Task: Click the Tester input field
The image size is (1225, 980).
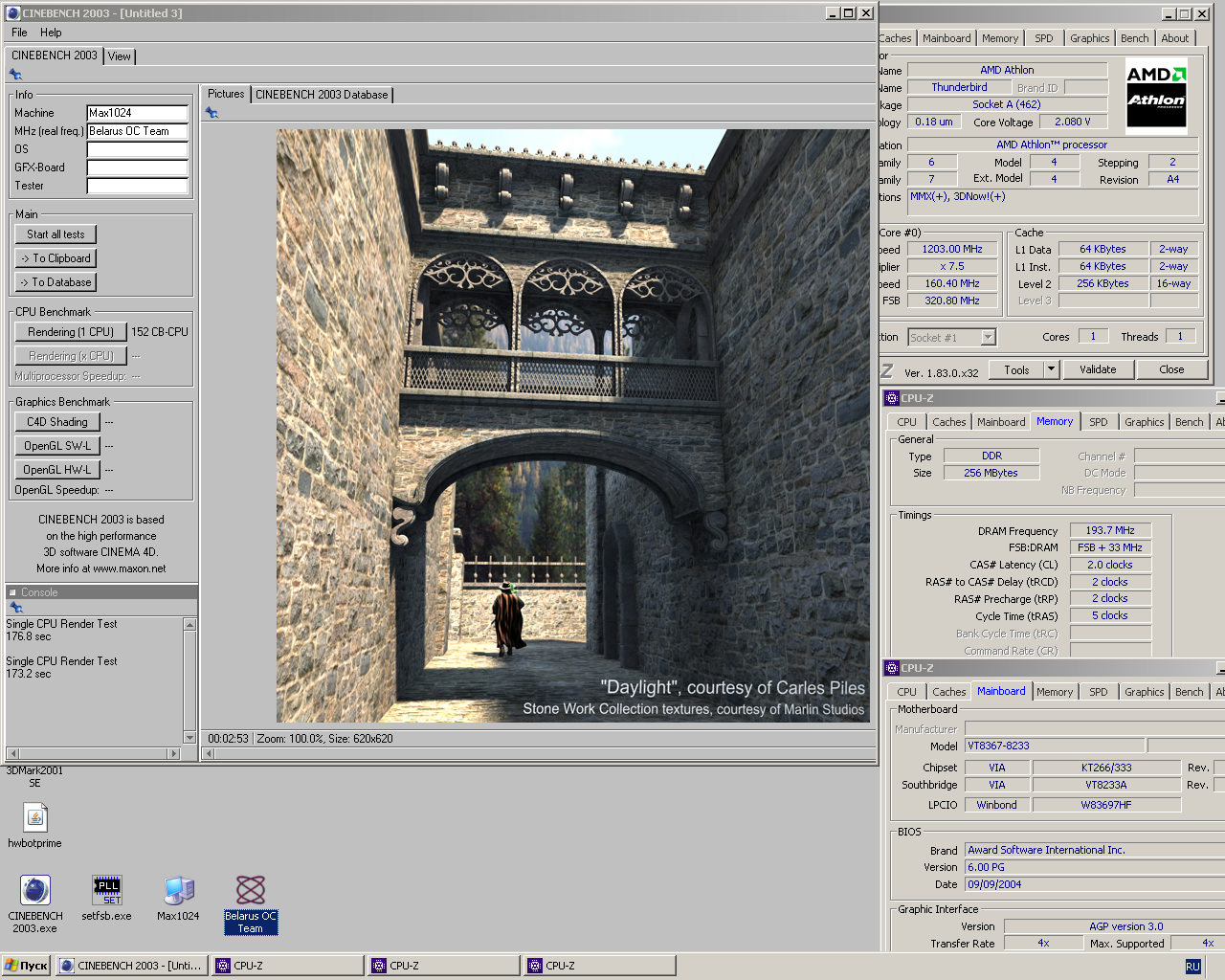Action: [138, 186]
